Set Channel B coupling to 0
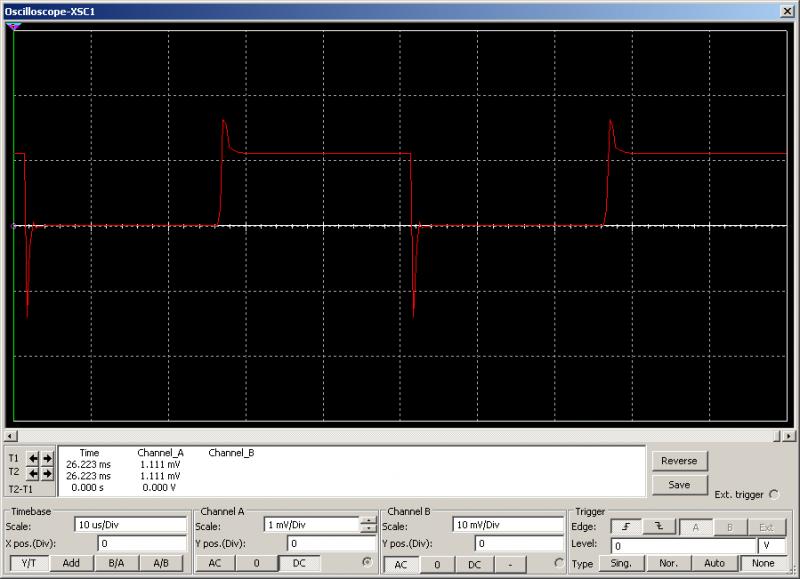 click(437, 564)
